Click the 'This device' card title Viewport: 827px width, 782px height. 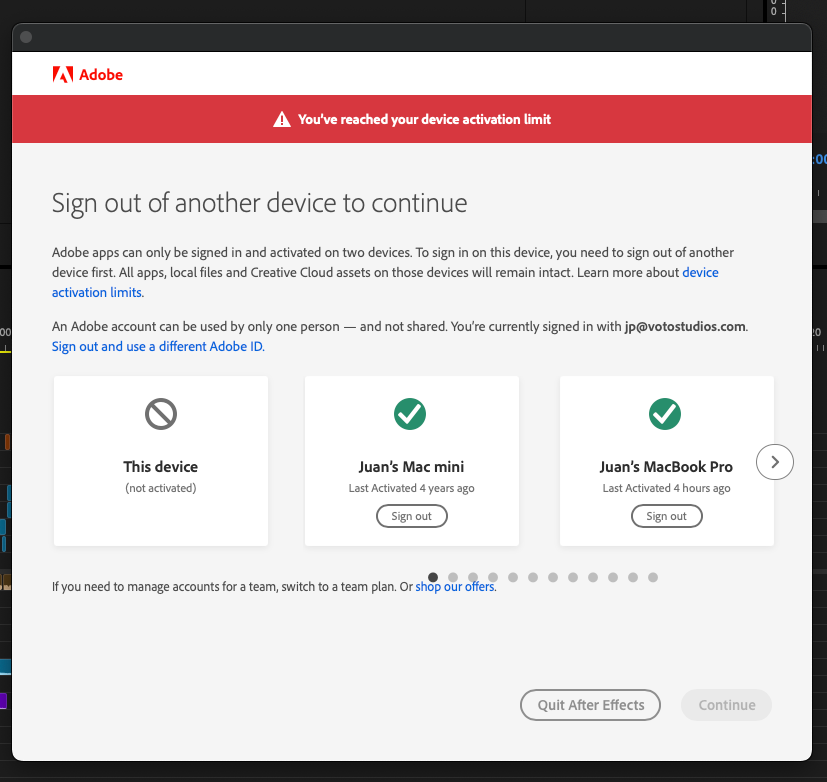pyautogui.click(x=161, y=467)
